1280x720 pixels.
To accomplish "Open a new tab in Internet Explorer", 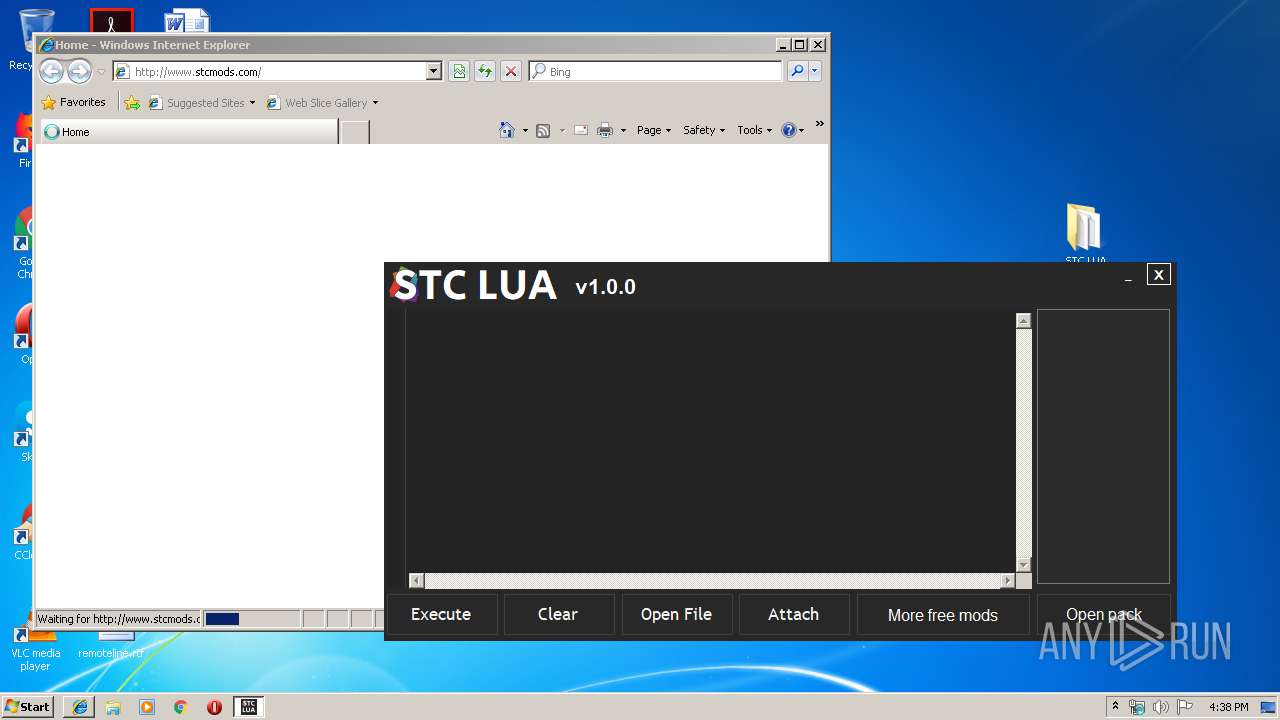I will pyautogui.click(x=355, y=132).
